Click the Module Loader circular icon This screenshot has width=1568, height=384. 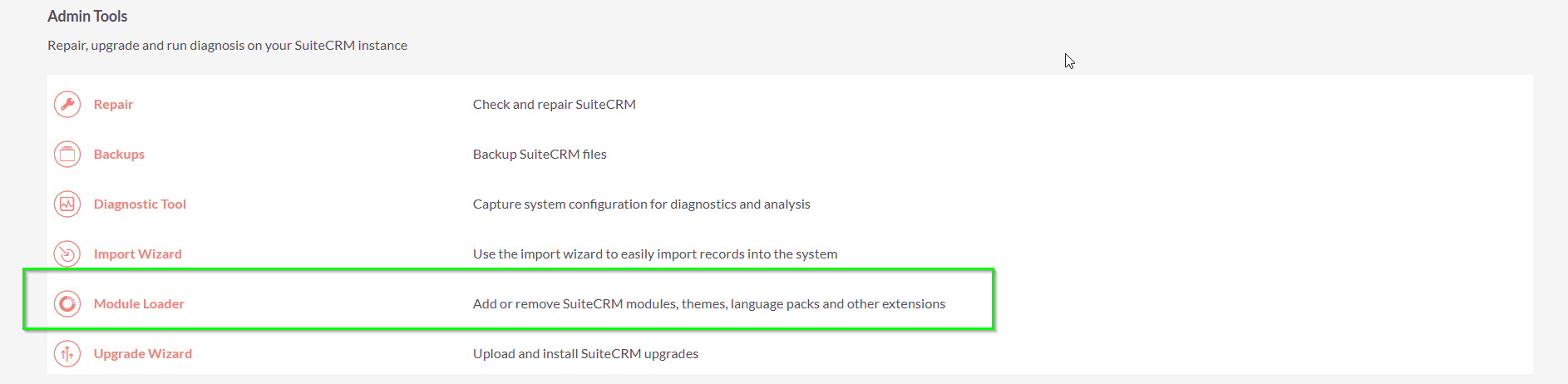67,304
